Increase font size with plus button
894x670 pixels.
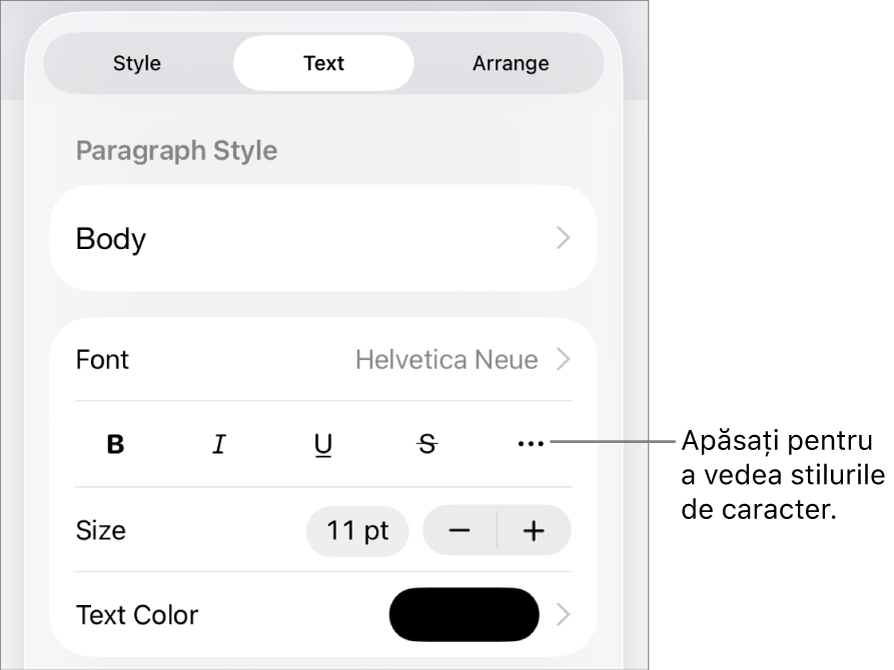534,530
